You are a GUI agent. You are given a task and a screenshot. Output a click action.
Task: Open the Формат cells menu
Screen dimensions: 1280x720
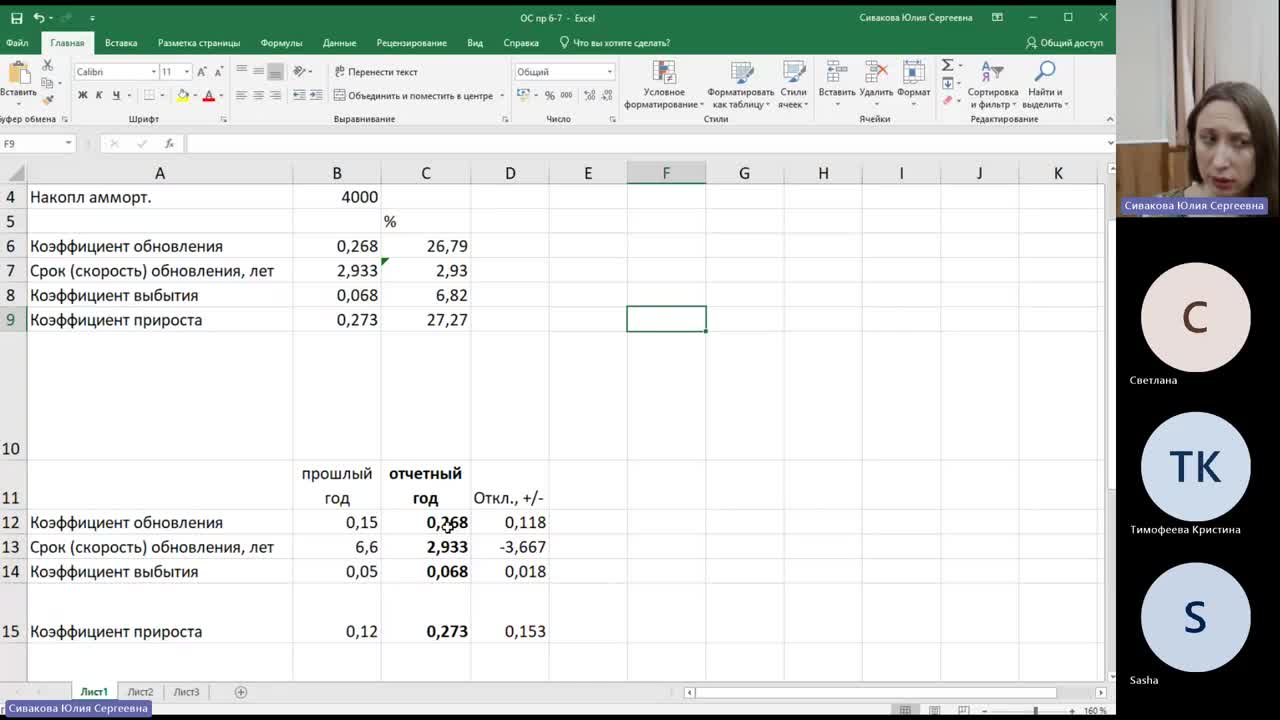pos(914,84)
